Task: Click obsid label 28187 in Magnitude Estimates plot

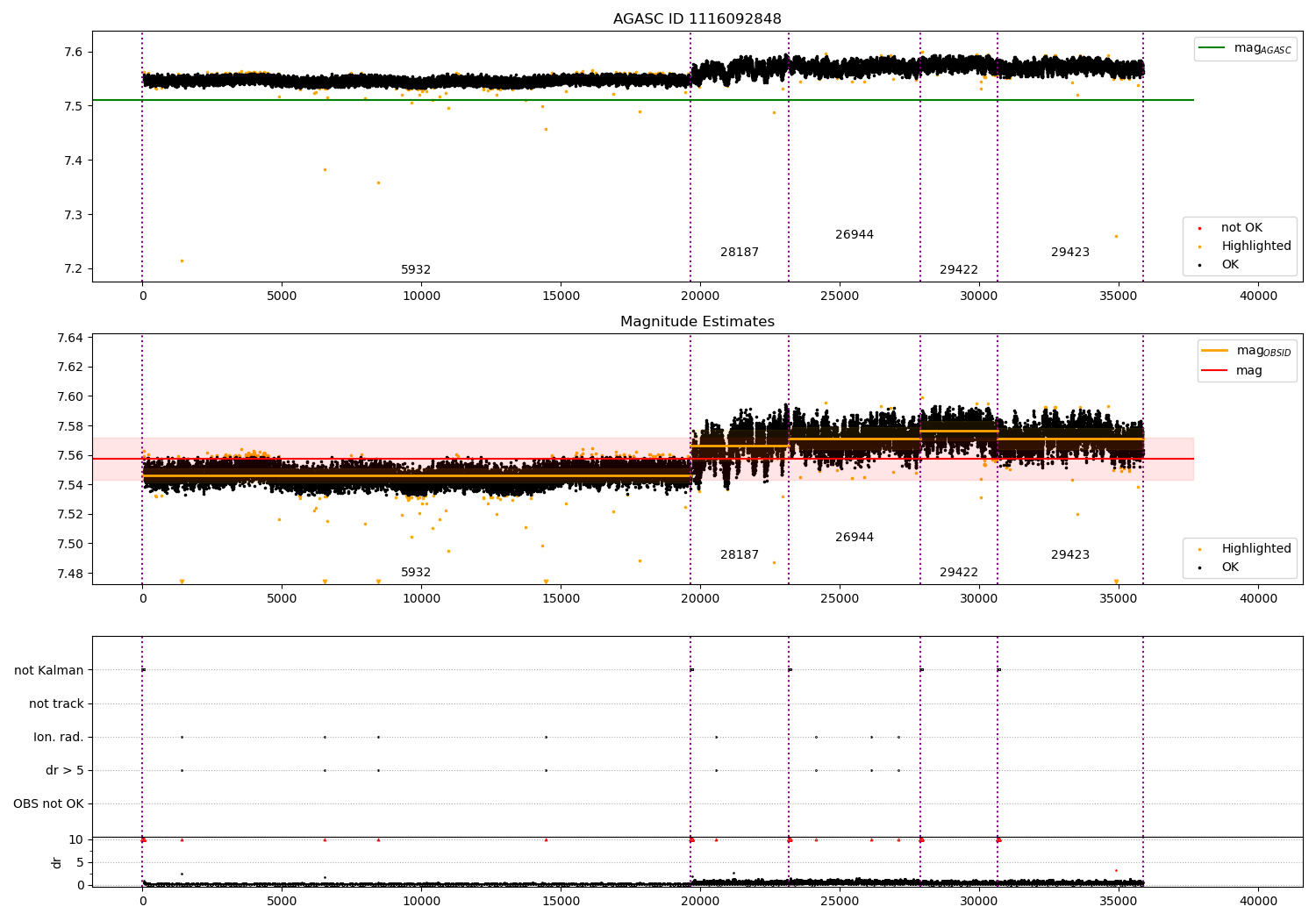Action: 740,555
